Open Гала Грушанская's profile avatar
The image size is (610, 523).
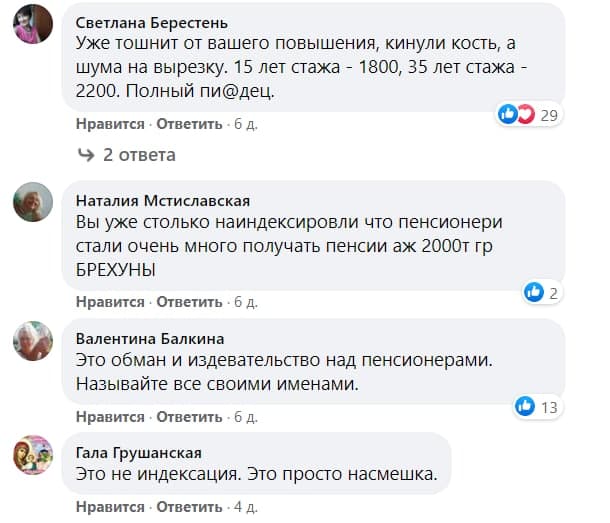pos(33,454)
